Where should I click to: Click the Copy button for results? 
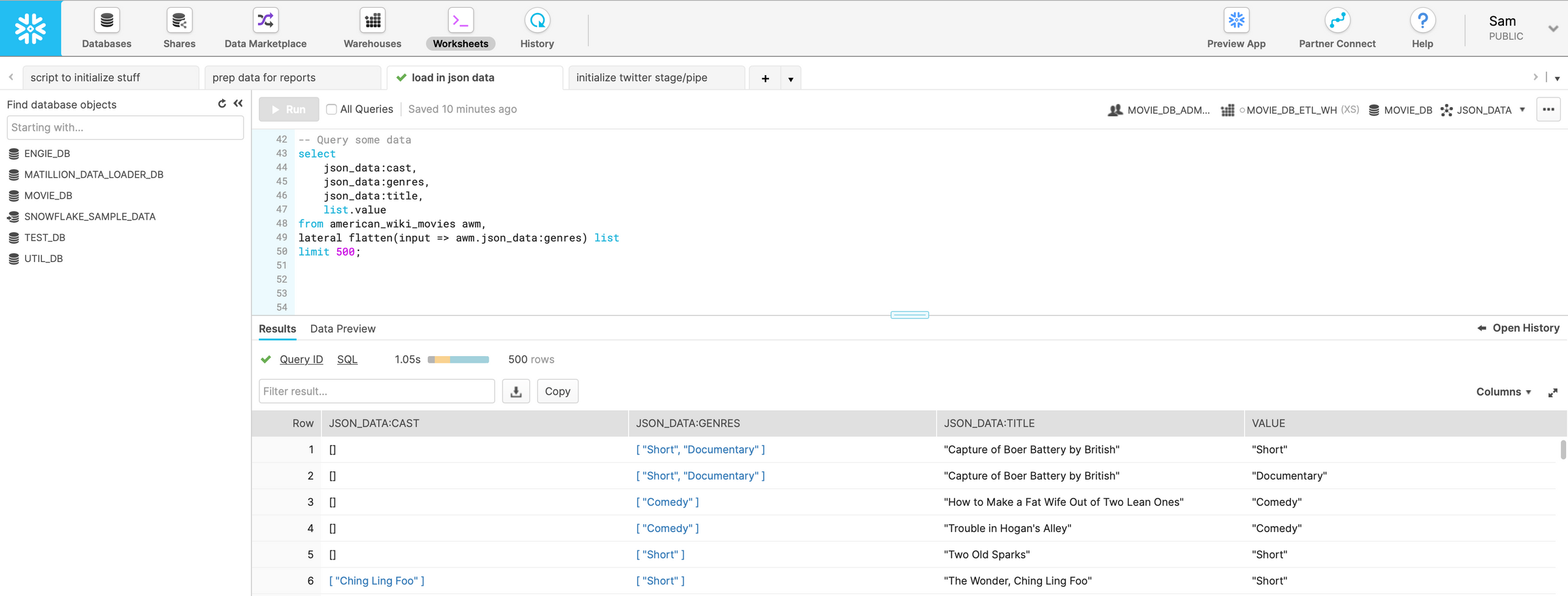(x=557, y=391)
